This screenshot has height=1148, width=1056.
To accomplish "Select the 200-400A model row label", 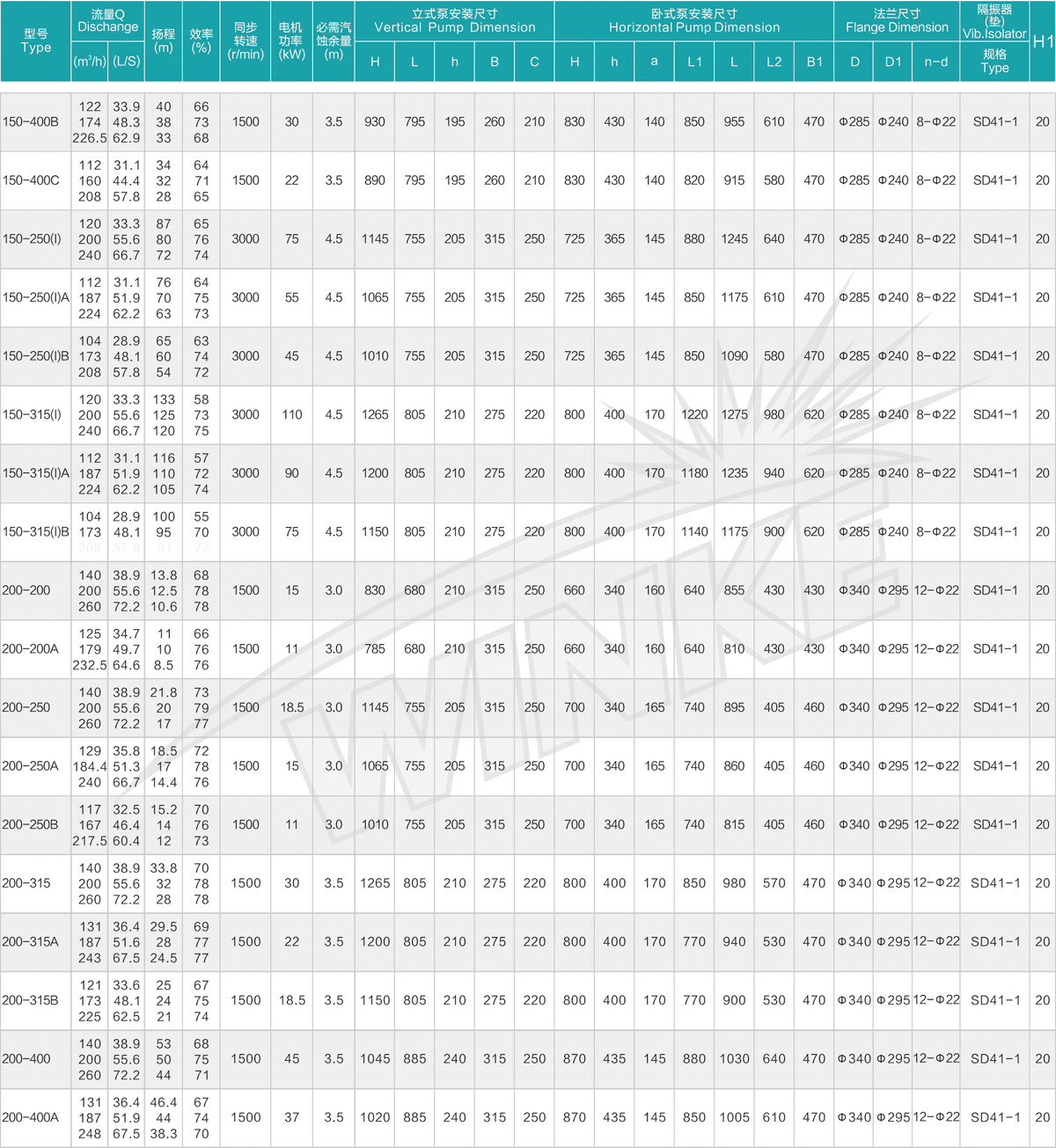I will [31, 1117].
